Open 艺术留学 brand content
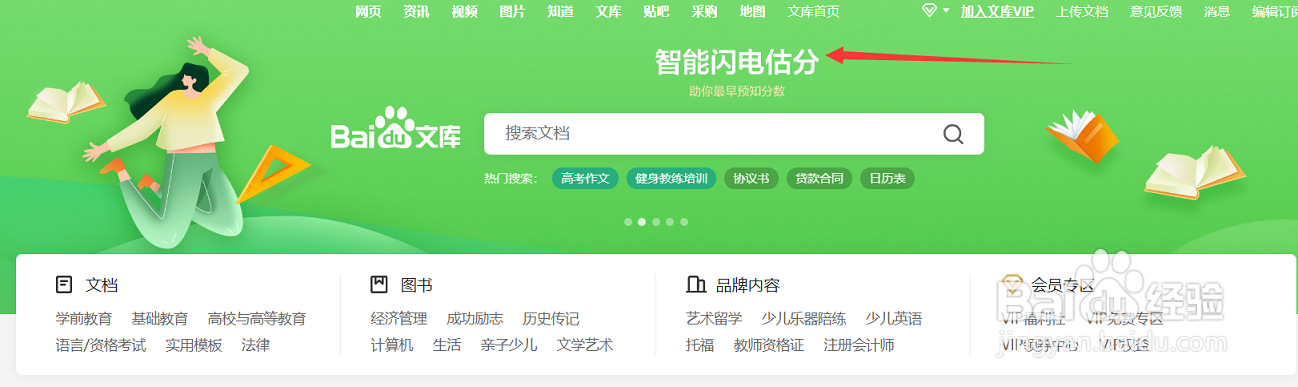This screenshot has height=387, width=1298. coord(714,319)
